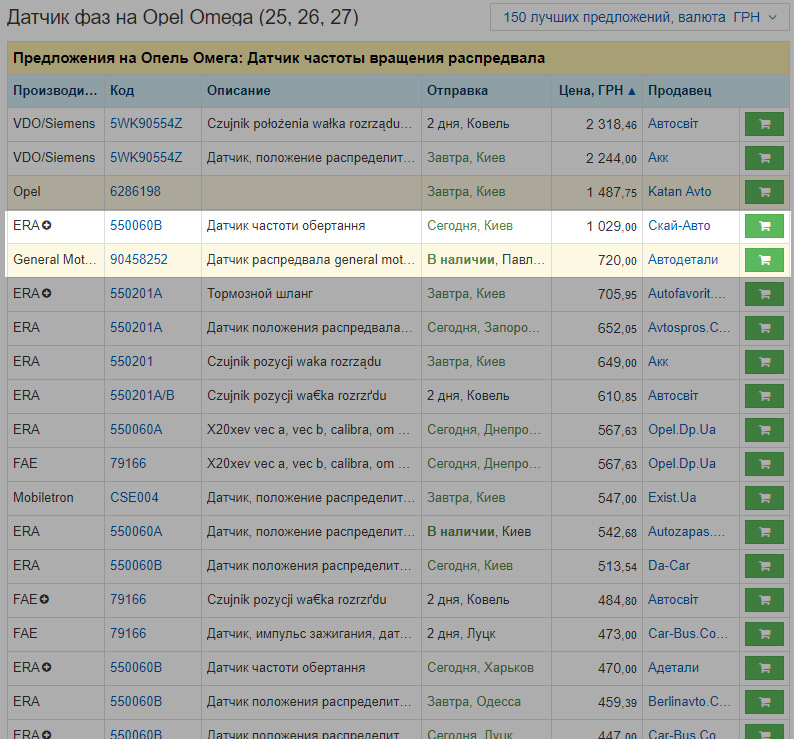Click plus icon next to ERA 470,00 row
Screen dimensions: 794x739
tap(47, 667)
